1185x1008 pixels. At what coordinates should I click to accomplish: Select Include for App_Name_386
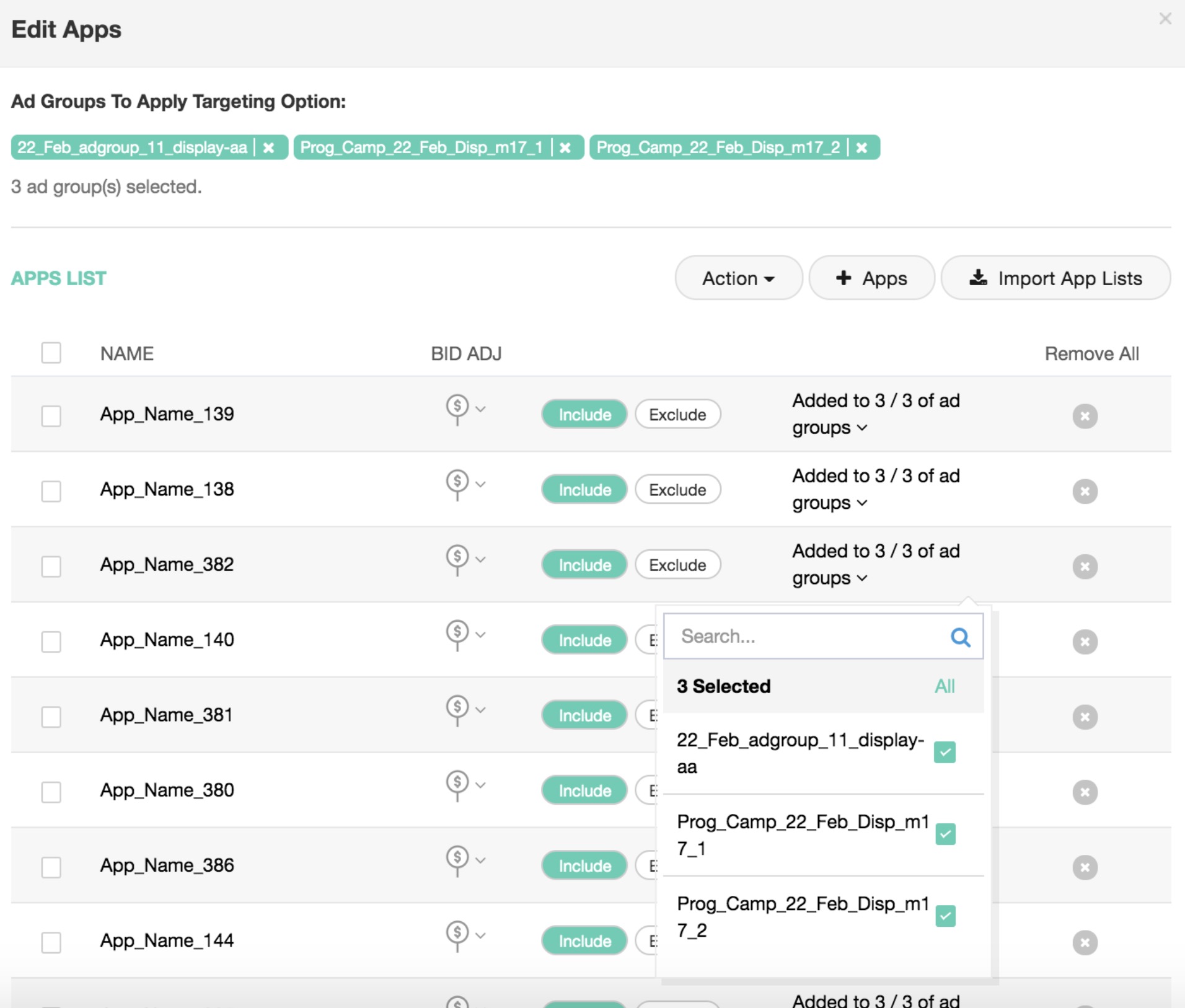coord(584,865)
